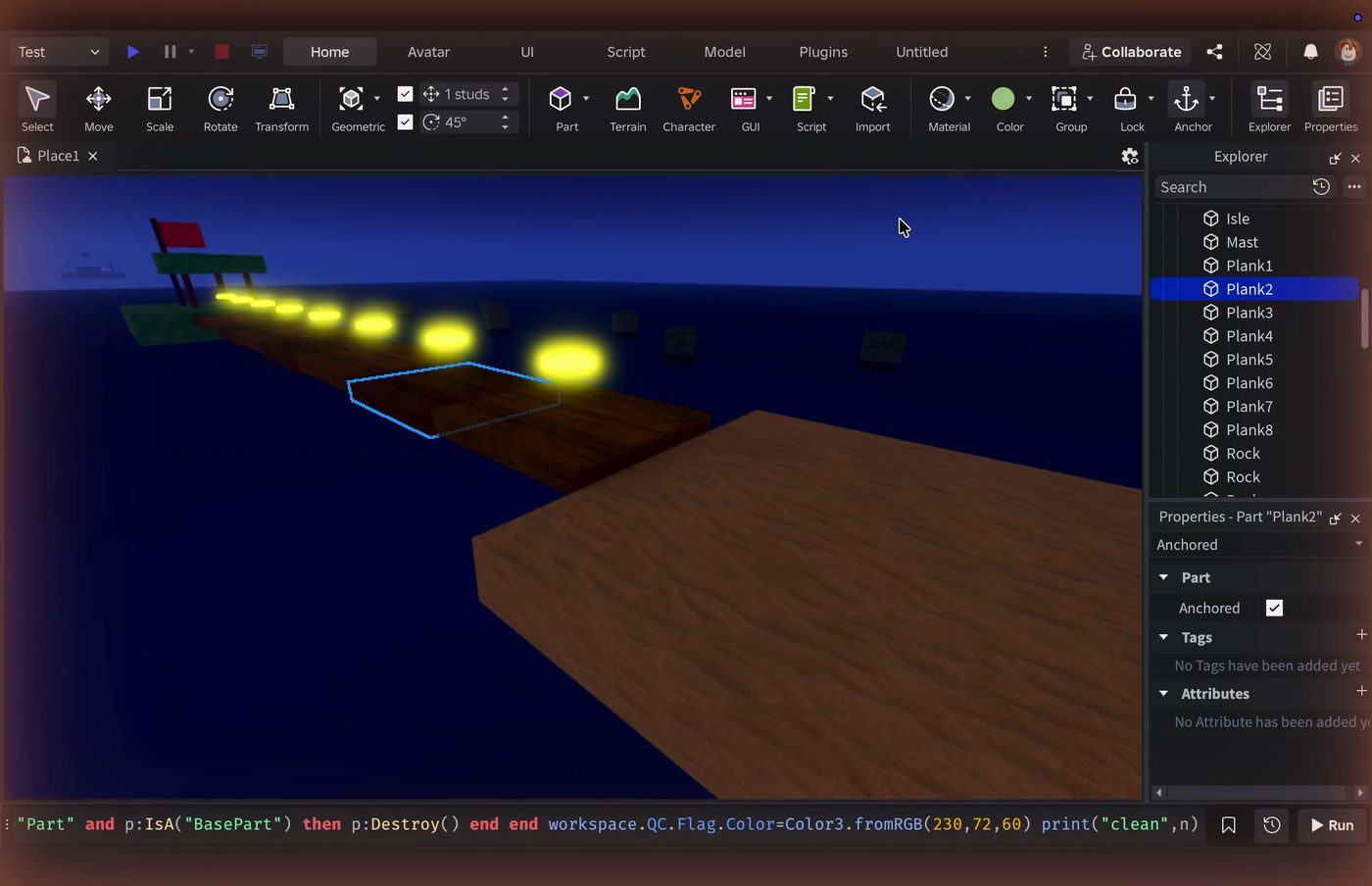Click the Lock tool icon
Screen dimensions: 1372x886
coord(1125,99)
